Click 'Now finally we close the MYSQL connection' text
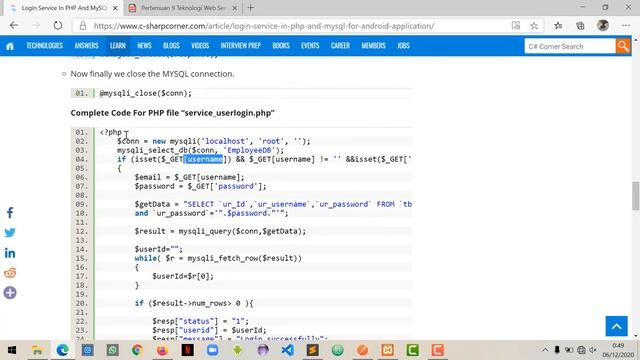 tap(152, 74)
